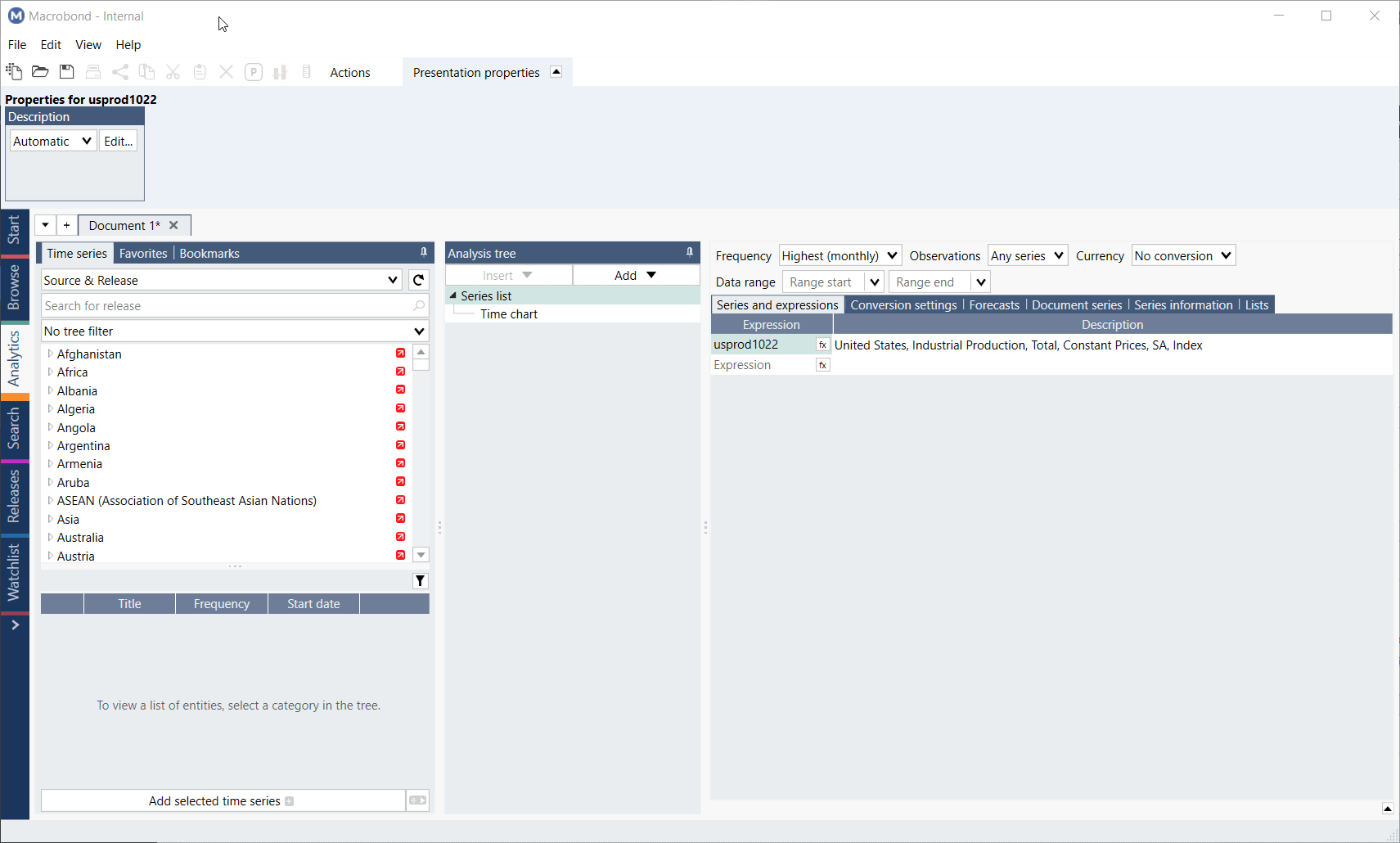Expand the Afghanistan tree node
This screenshot has width=1400, height=843.
point(50,354)
